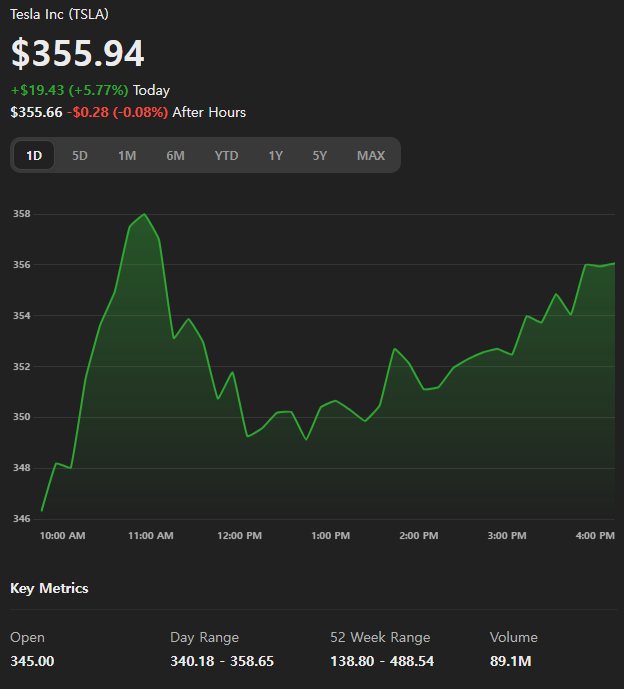Image resolution: width=624 pixels, height=689 pixels.
Task: Click the 4:00 PM axis label
Action: [595, 536]
